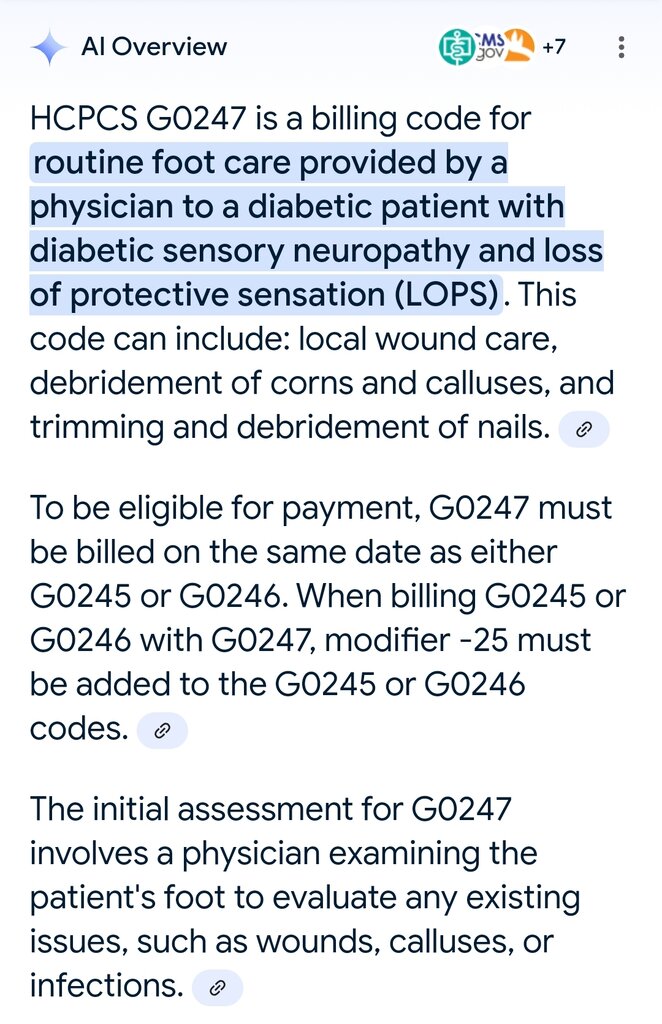Click the orange source icon
Screen dimensions: 662x1024
516,46
